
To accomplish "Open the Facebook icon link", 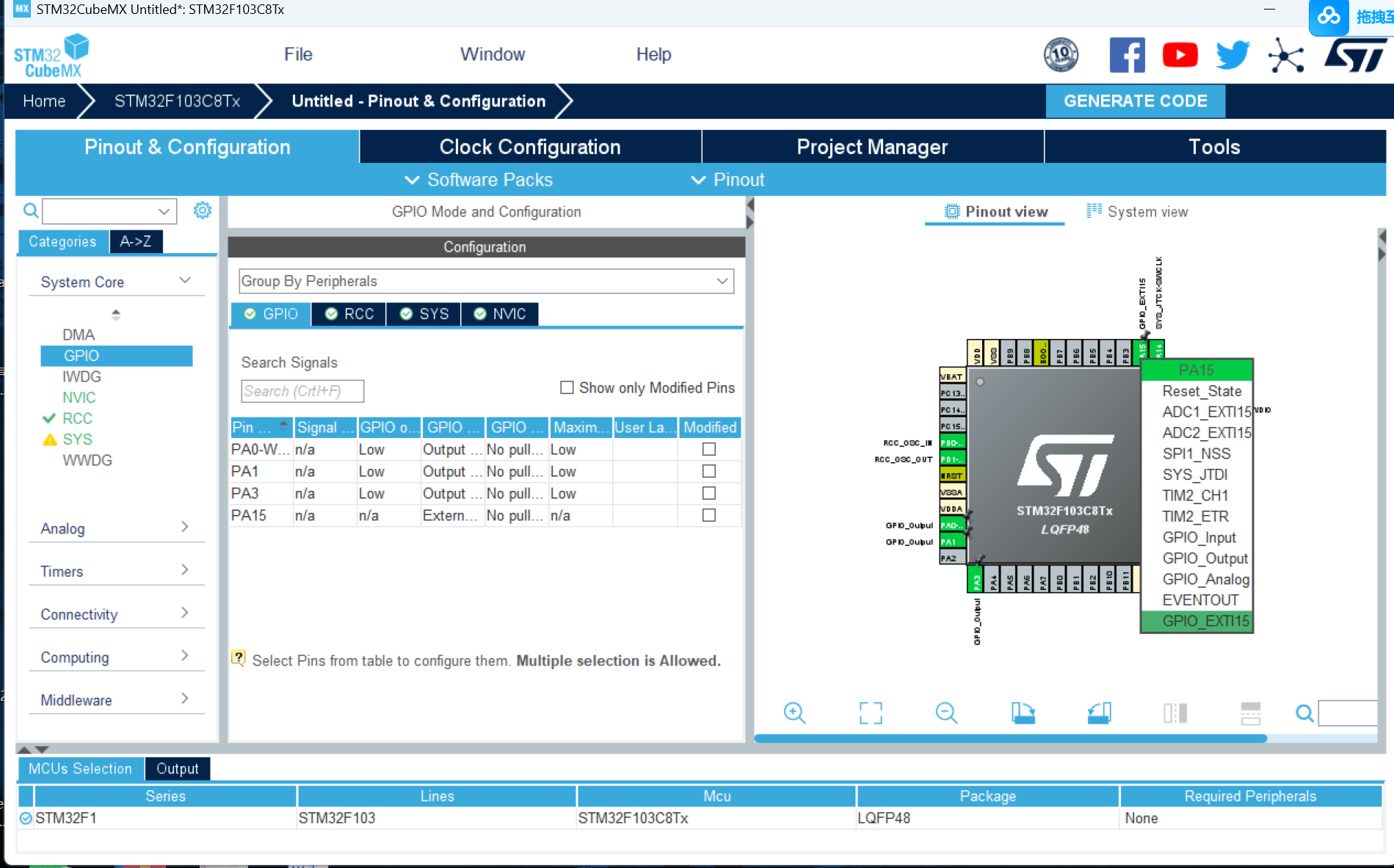I will 1127,55.
